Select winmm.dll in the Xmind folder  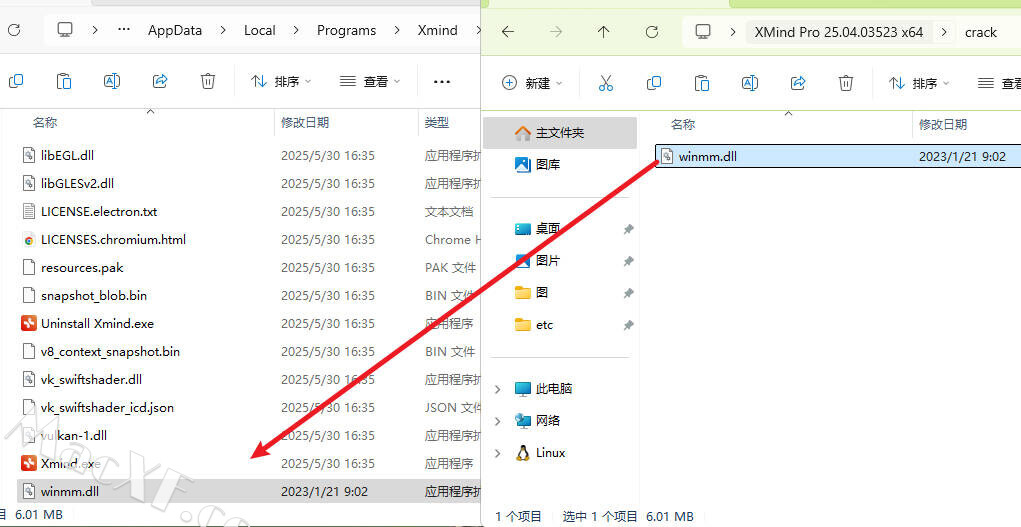pyautogui.click(x=249, y=491)
